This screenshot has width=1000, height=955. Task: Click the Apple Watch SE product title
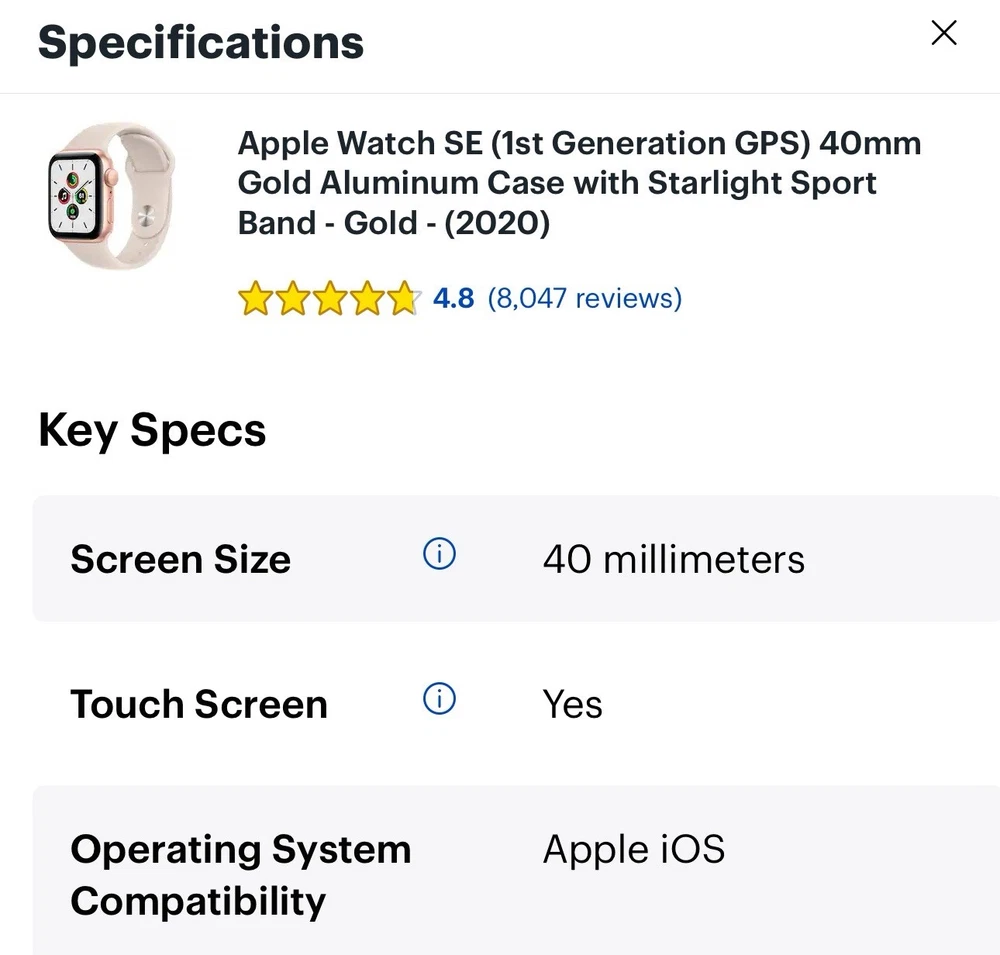click(x=578, y=183)
